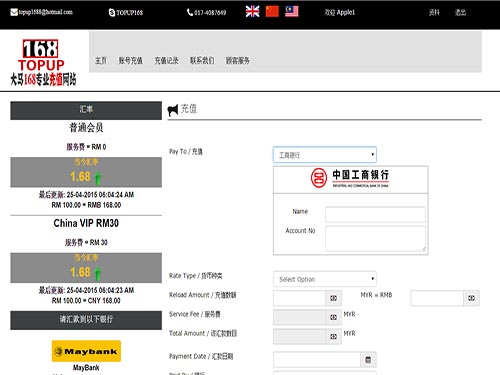Click the money icon in RMB amount field
This screenshot has width=500, height=375.
click(471, 298)
